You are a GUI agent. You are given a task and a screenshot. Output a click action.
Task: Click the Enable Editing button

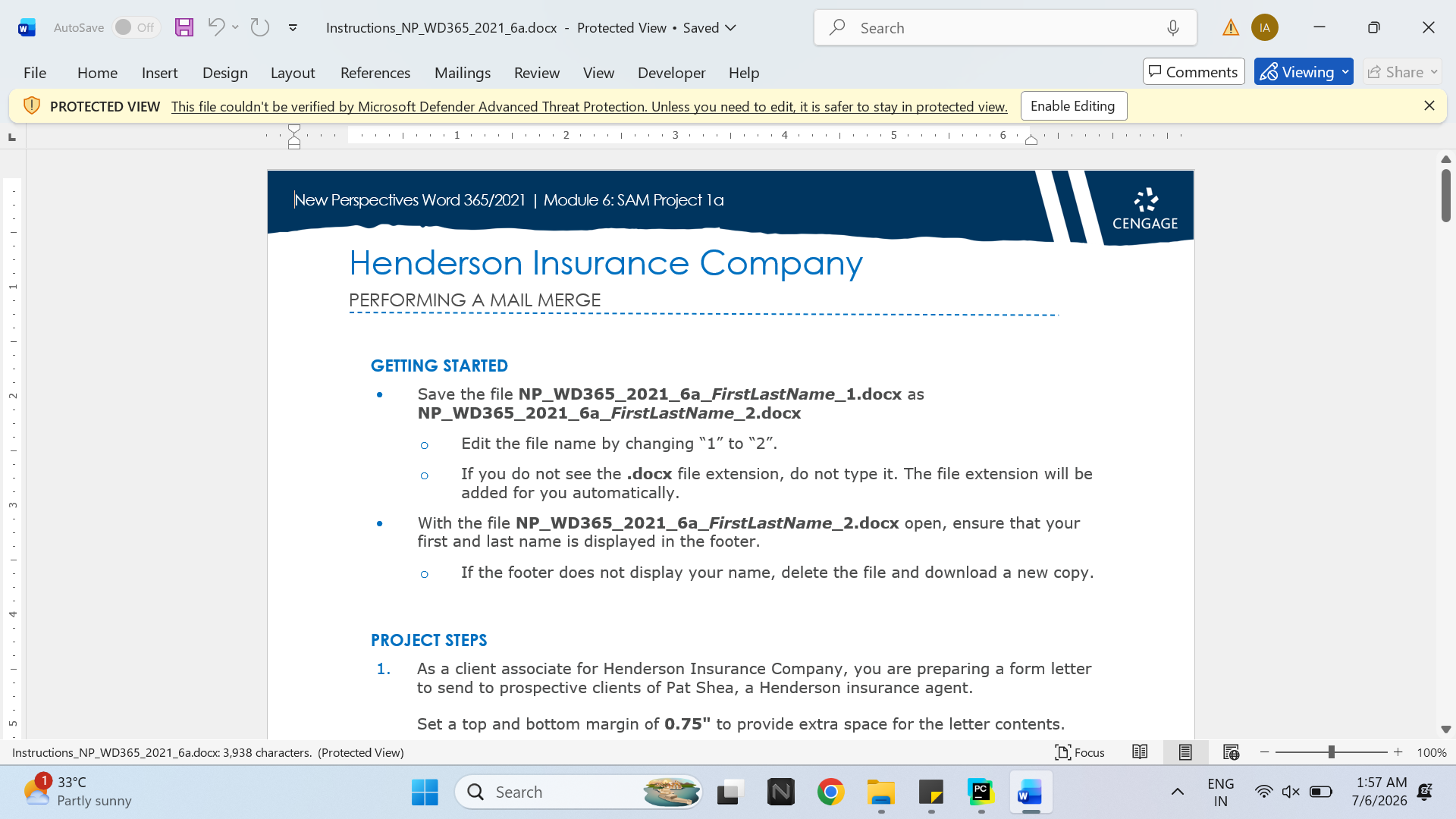1073,106
